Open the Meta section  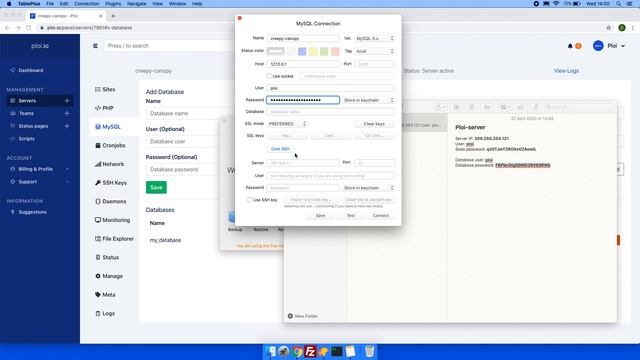click(x=105, y=295)
